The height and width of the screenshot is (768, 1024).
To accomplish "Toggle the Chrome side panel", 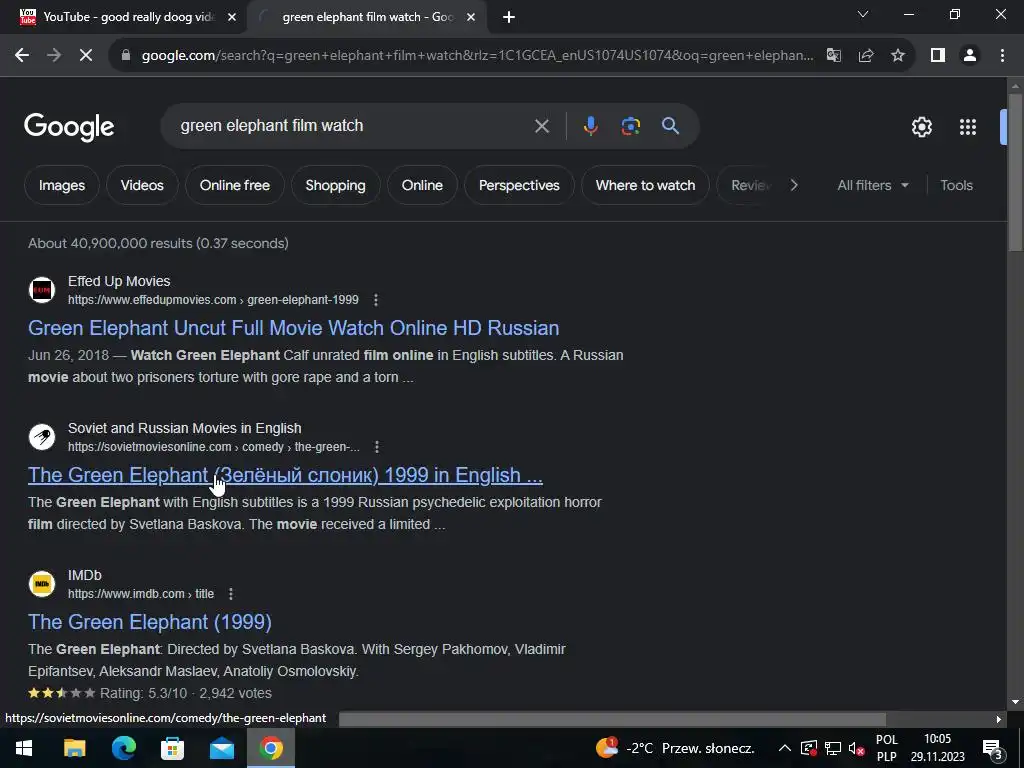I will coord(938,56).
